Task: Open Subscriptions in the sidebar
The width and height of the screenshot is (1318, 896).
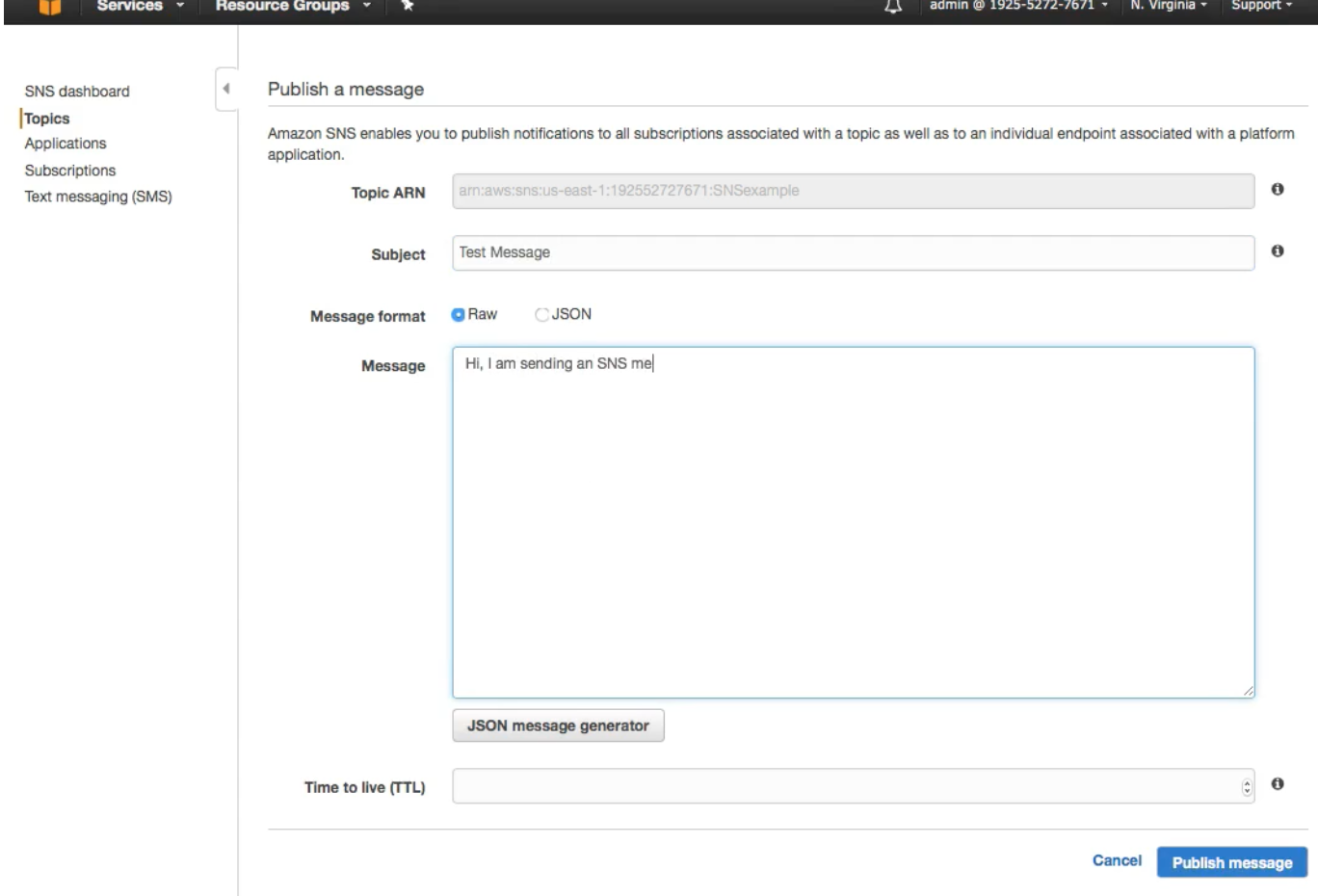Action: pyautogui.click(x=70, y=171)
